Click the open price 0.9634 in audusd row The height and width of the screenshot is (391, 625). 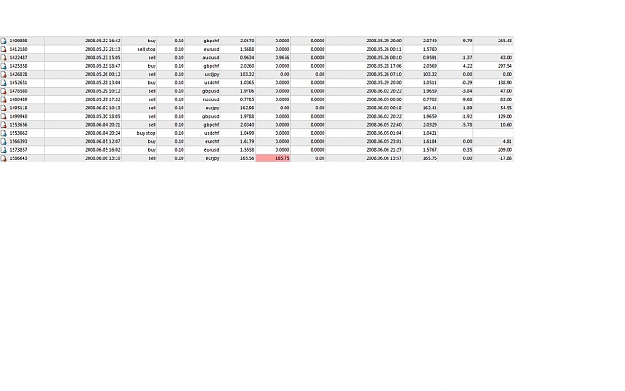248,58
